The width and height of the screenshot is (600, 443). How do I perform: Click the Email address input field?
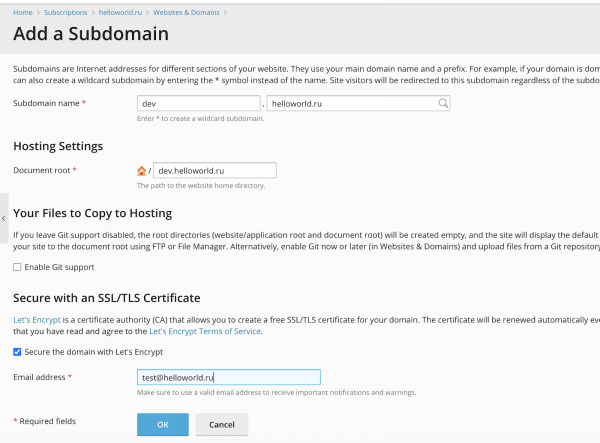click(228, 377)
